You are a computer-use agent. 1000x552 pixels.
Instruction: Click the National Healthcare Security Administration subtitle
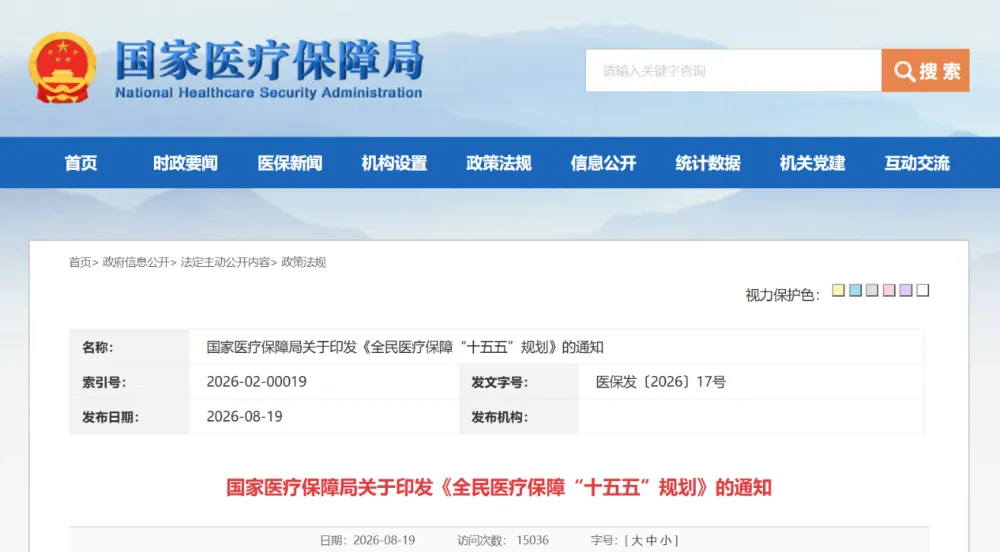point(268,92)
